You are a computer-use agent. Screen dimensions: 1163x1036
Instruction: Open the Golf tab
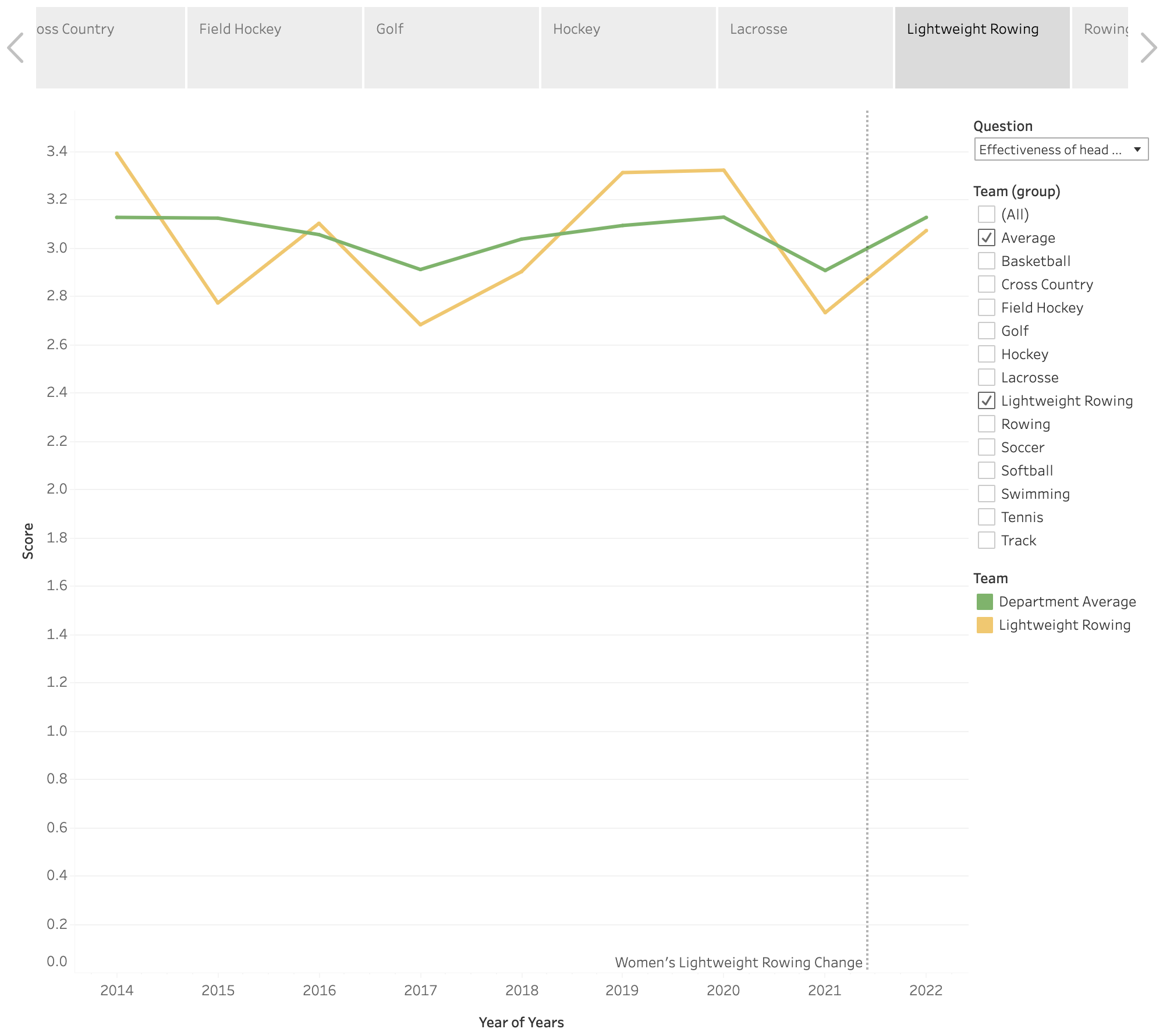pyautogui.click(x=451, y=48)
